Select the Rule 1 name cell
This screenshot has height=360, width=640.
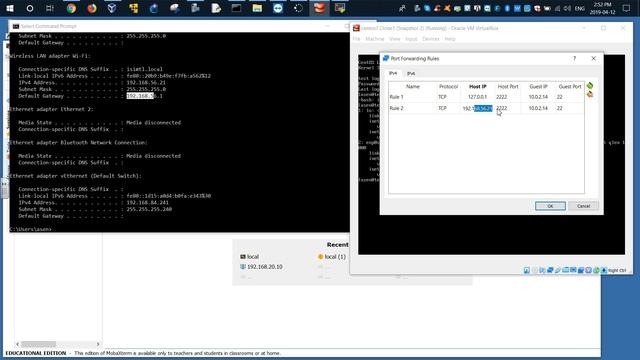[x=413, y=97]
